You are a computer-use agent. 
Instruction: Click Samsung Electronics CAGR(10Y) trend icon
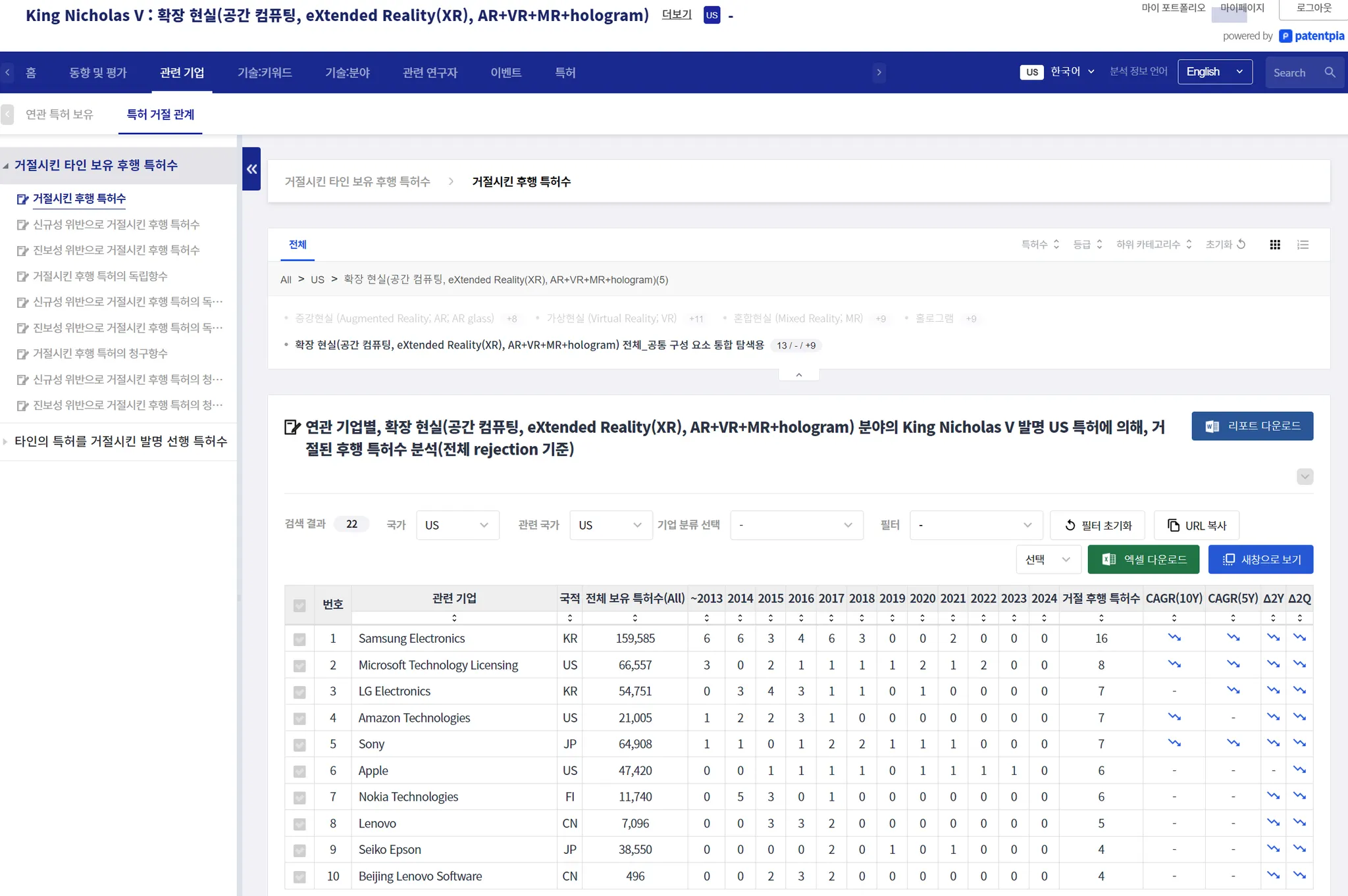(1174, 637)
